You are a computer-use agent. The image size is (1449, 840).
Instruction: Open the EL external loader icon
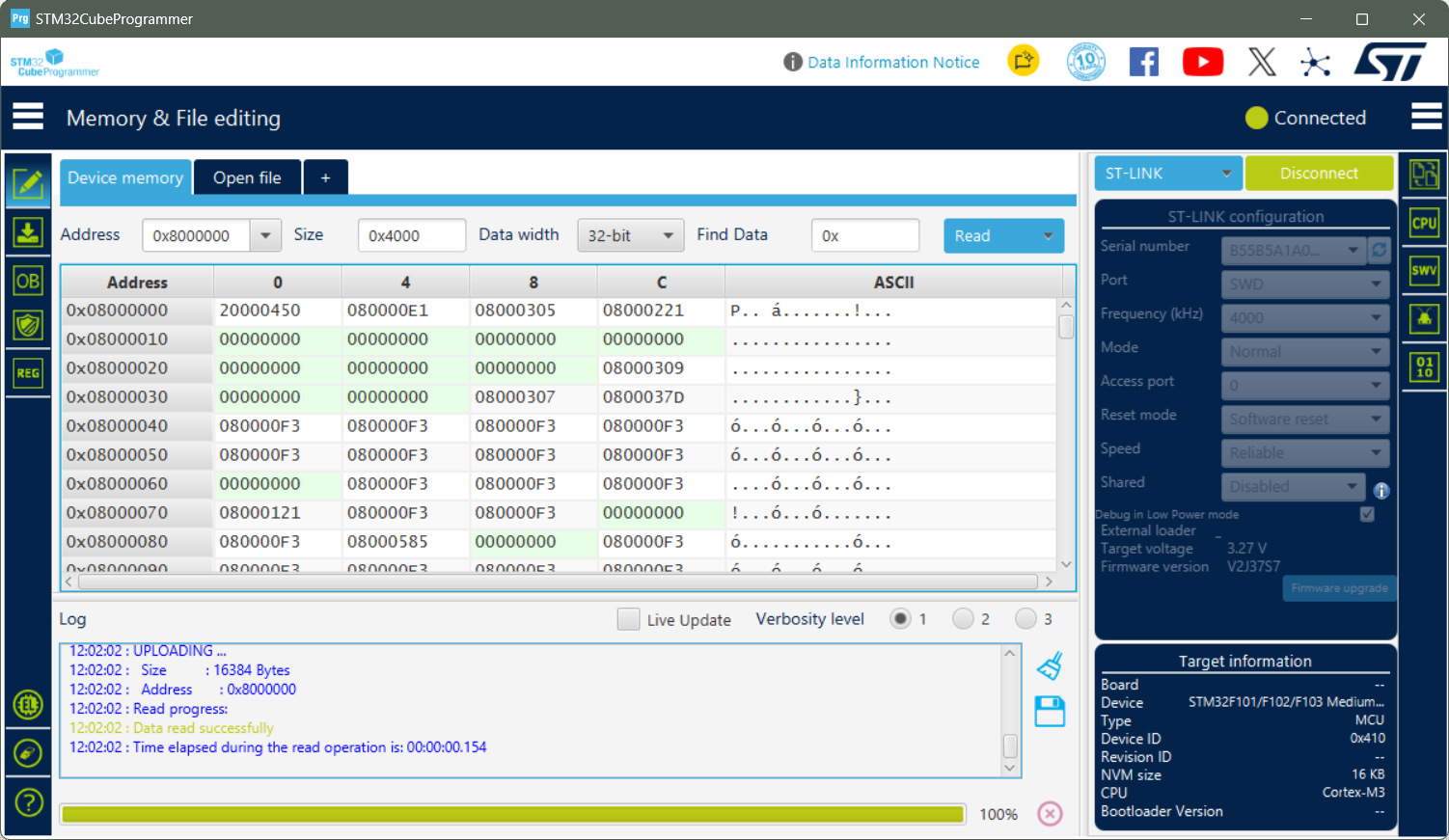(x=28, y=705)
